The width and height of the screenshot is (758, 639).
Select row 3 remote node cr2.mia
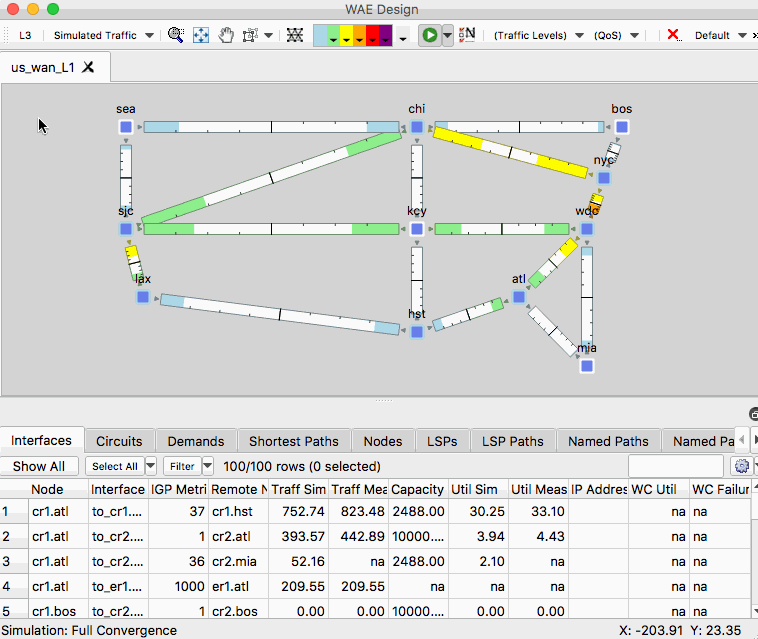pyautogui.click(x=239, y=561)
